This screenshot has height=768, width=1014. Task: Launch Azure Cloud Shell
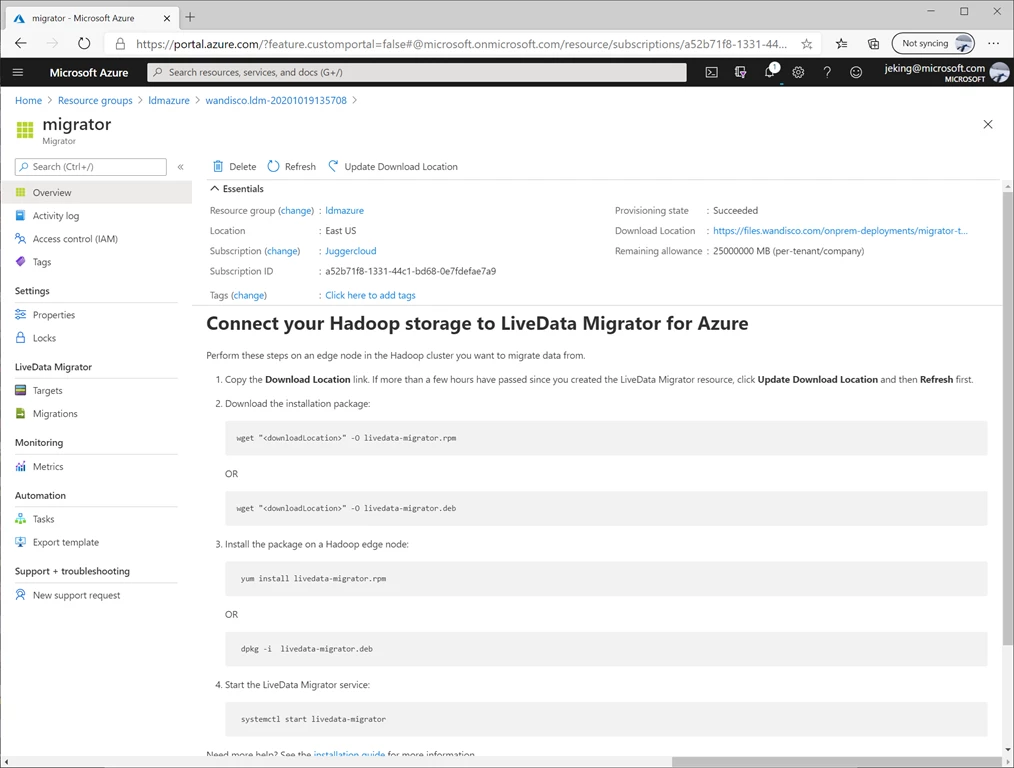pos(711,72)
